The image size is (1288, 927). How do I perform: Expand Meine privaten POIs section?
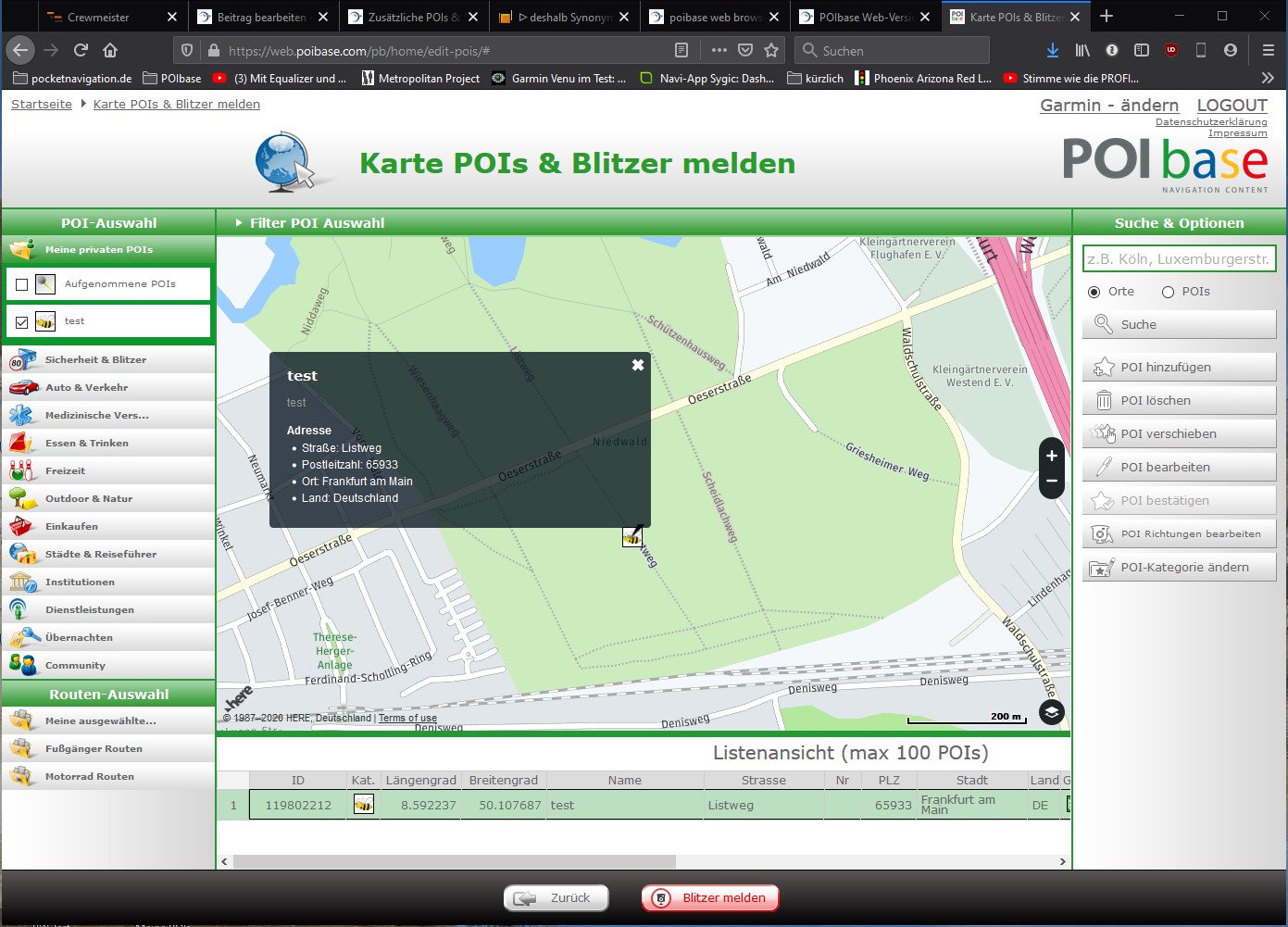pos(99,250)
